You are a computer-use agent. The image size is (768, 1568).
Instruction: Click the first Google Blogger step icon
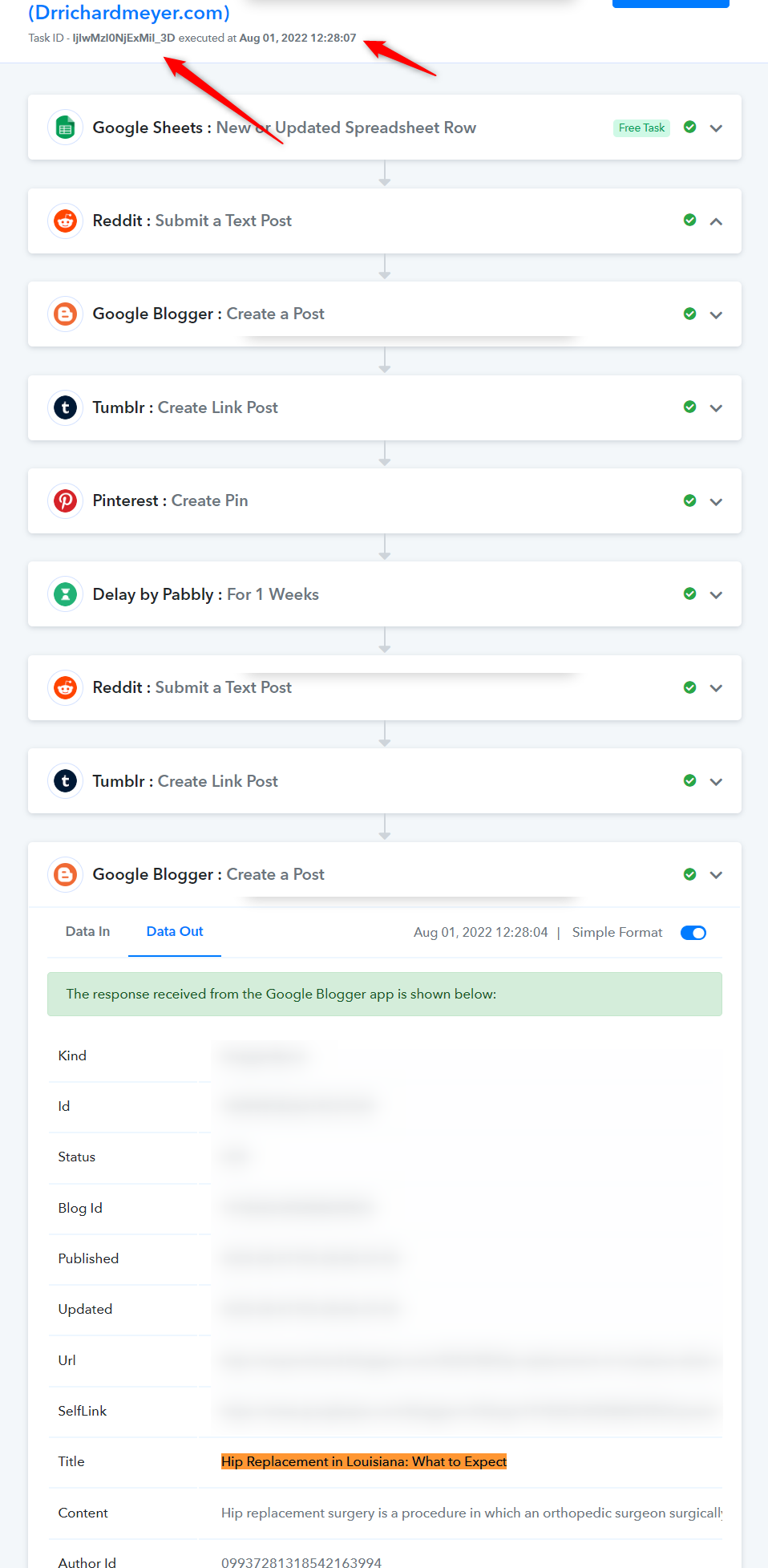coord(66,314)
